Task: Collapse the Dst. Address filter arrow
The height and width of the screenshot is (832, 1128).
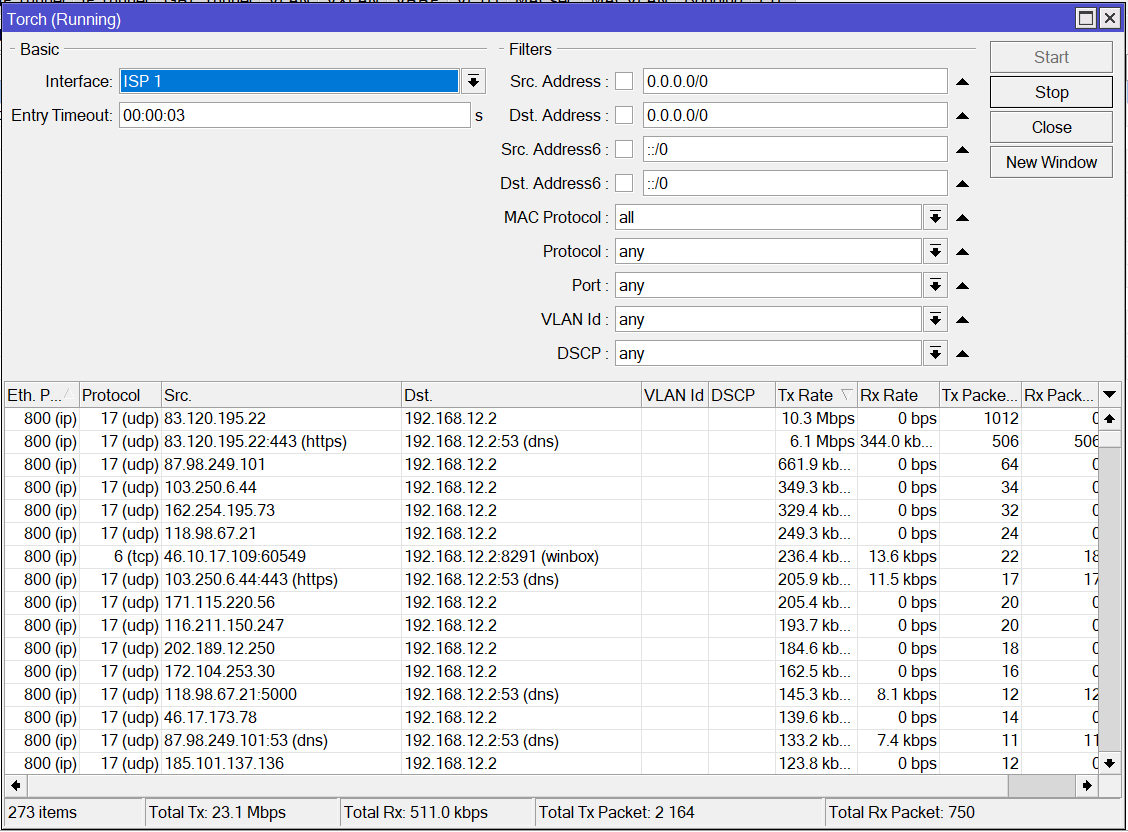Action: coord(962,116)
